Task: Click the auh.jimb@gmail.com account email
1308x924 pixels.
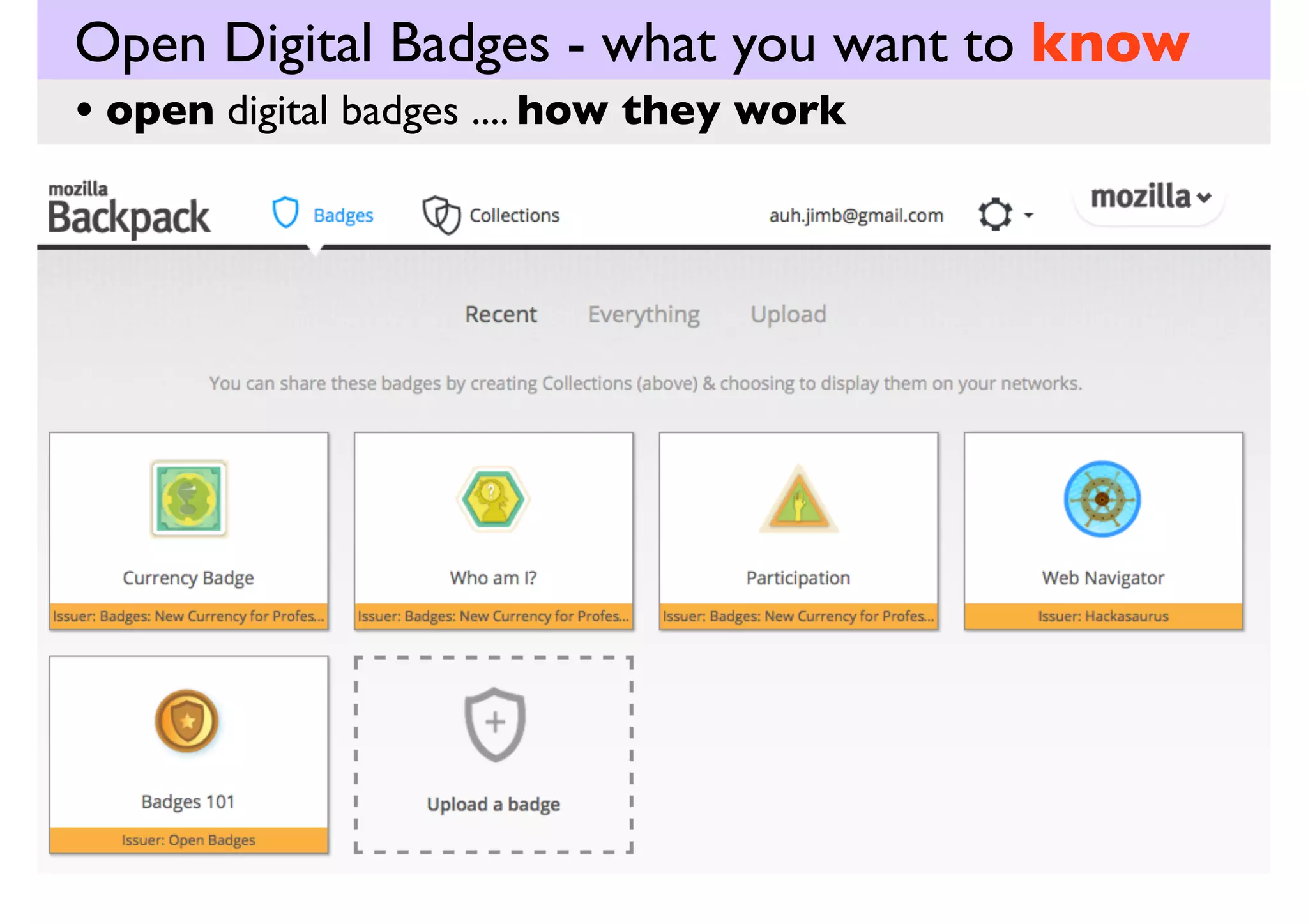Action: click(x=856, y=216)
